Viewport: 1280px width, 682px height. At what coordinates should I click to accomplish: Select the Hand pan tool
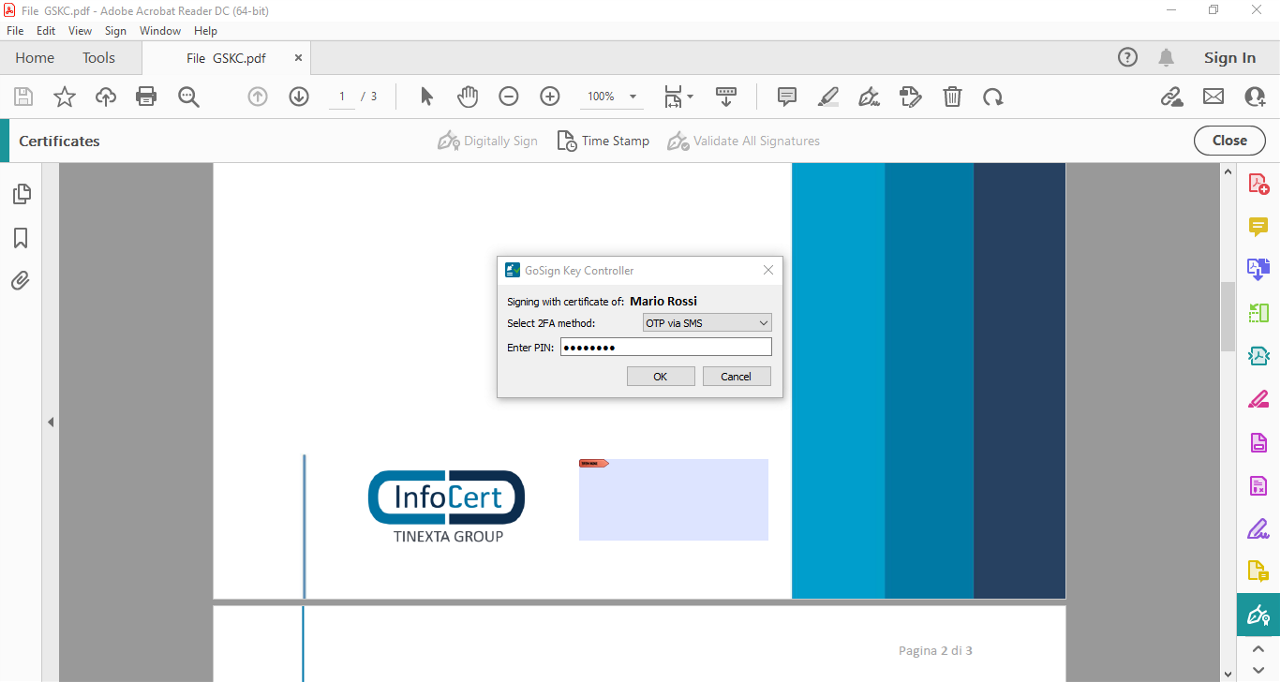(x=467, y=97)
